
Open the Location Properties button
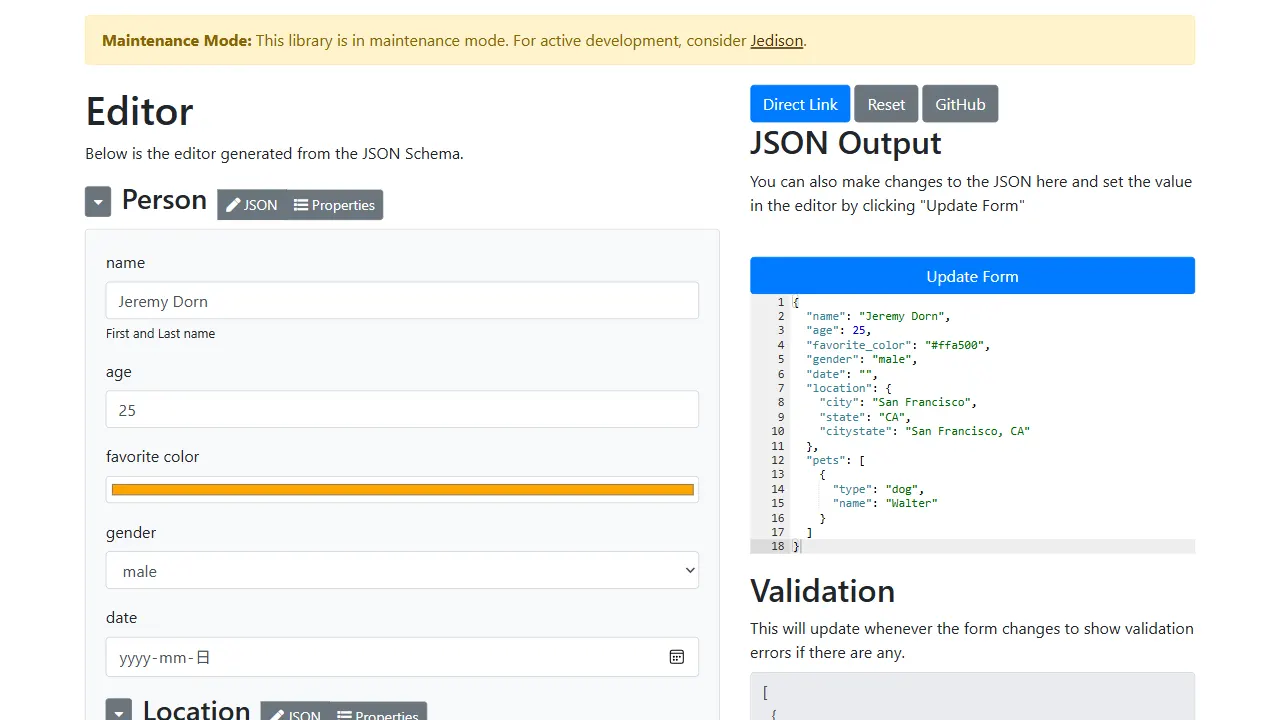[x=379, y=713]
